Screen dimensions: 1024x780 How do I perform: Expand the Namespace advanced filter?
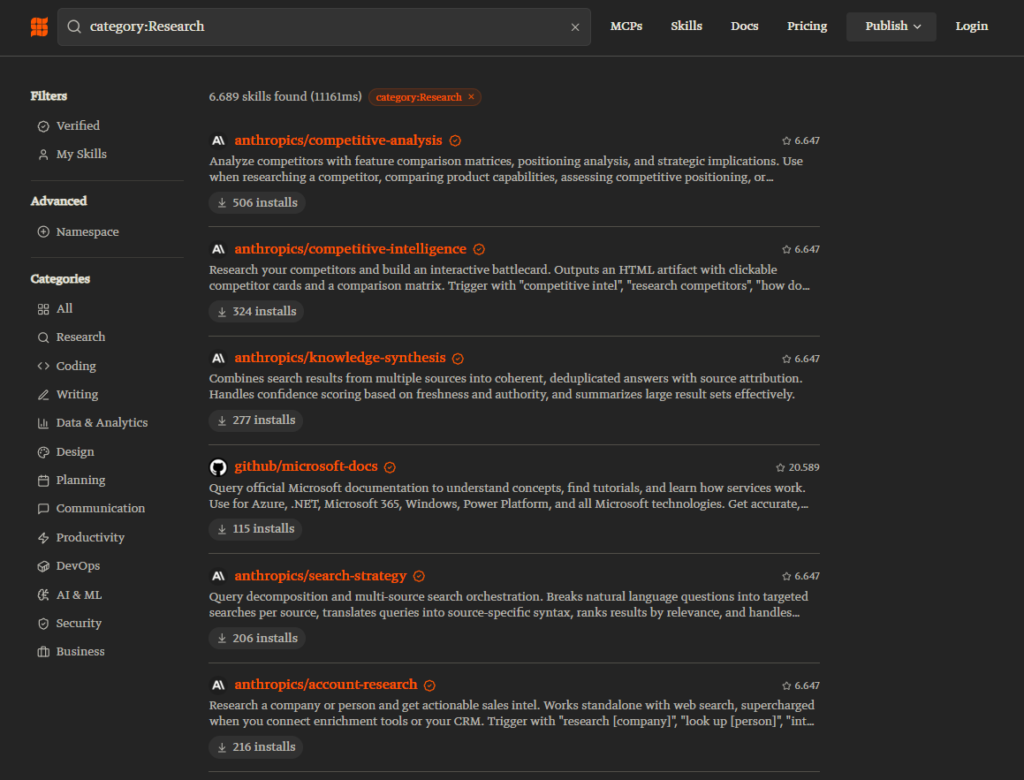click(x=78, y=232)
